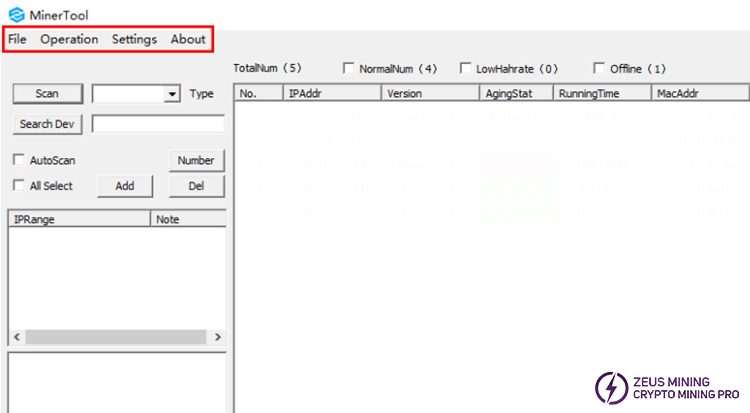Toggle the Offline filter checkbox
750x413 pixels.
pos(600,69)
